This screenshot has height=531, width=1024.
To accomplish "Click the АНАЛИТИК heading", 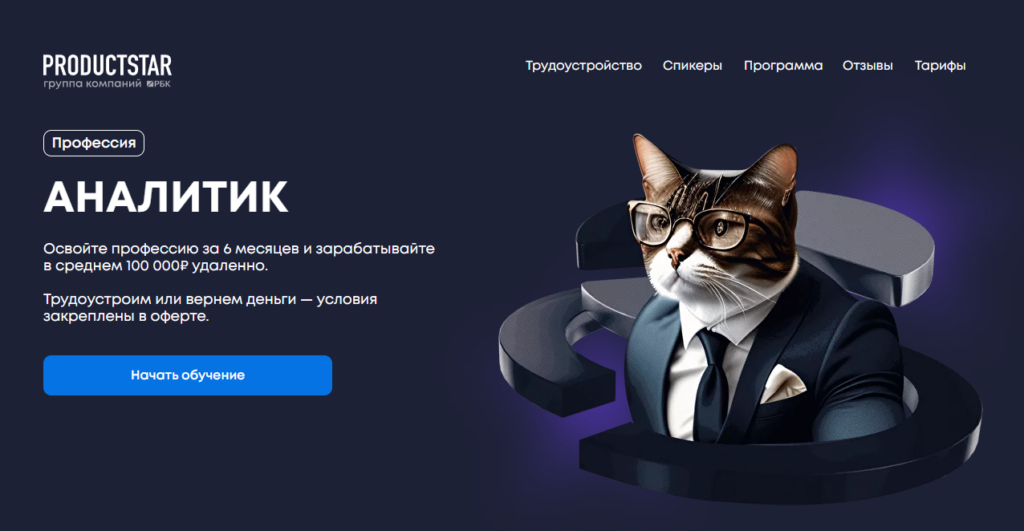I will (x=166, y=197).
